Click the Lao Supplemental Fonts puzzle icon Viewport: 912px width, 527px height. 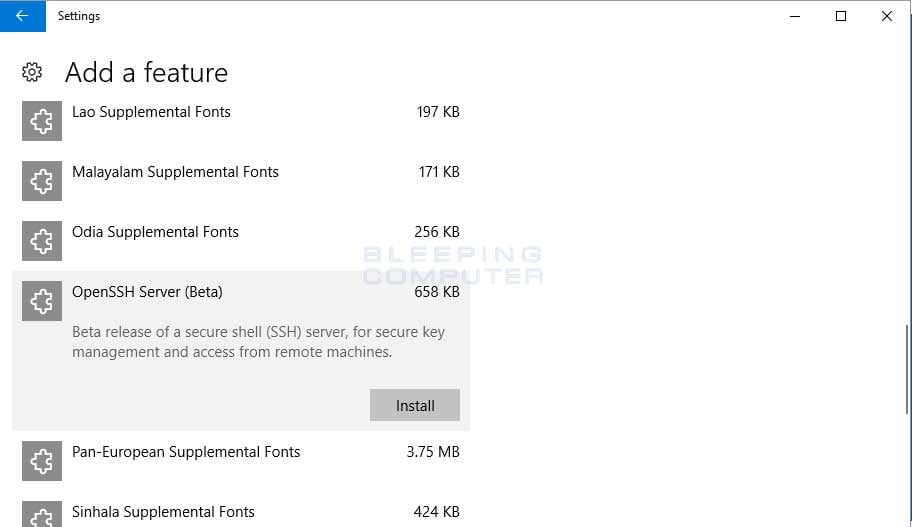click(x=42, y=121)
